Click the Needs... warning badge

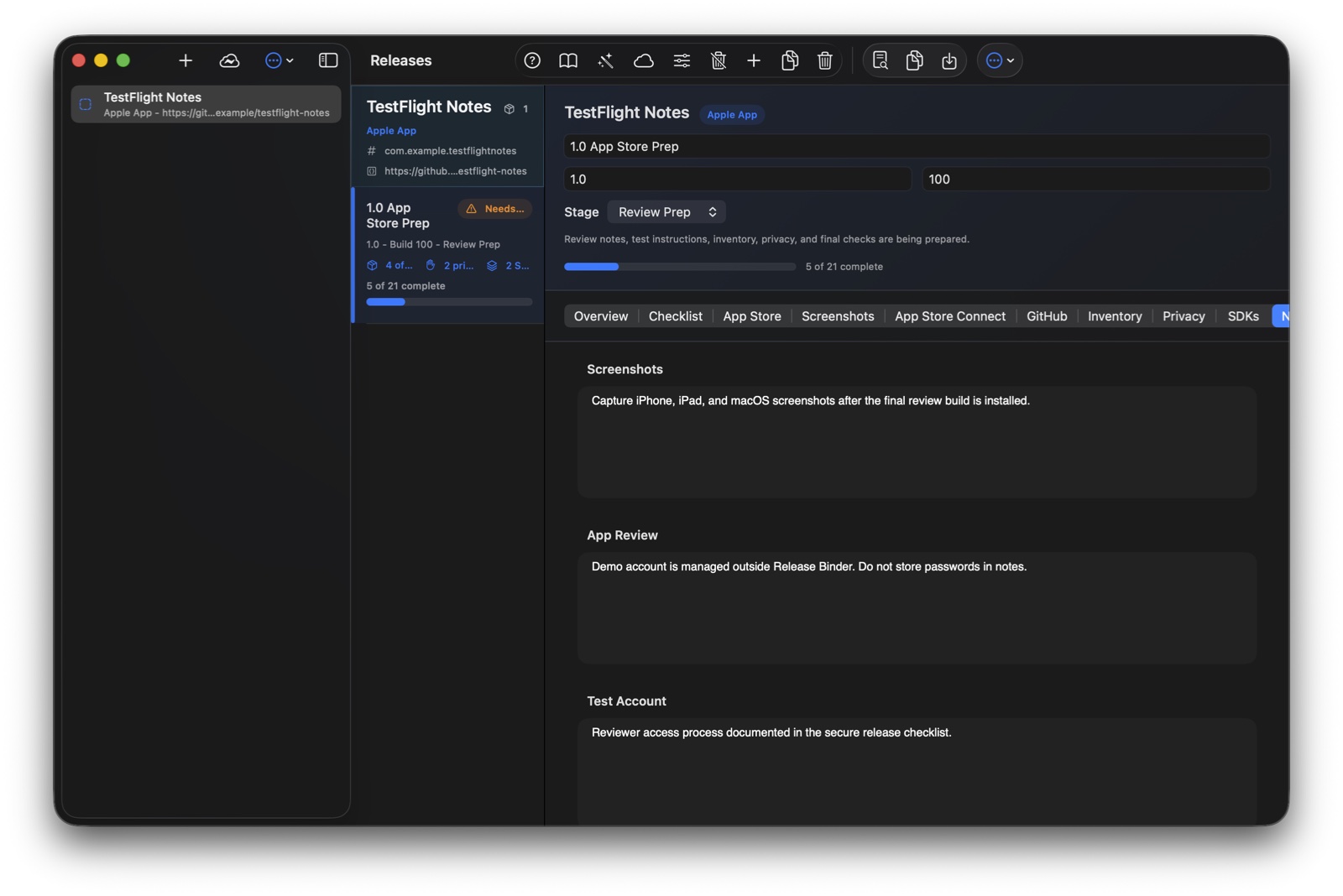point(495,209)
